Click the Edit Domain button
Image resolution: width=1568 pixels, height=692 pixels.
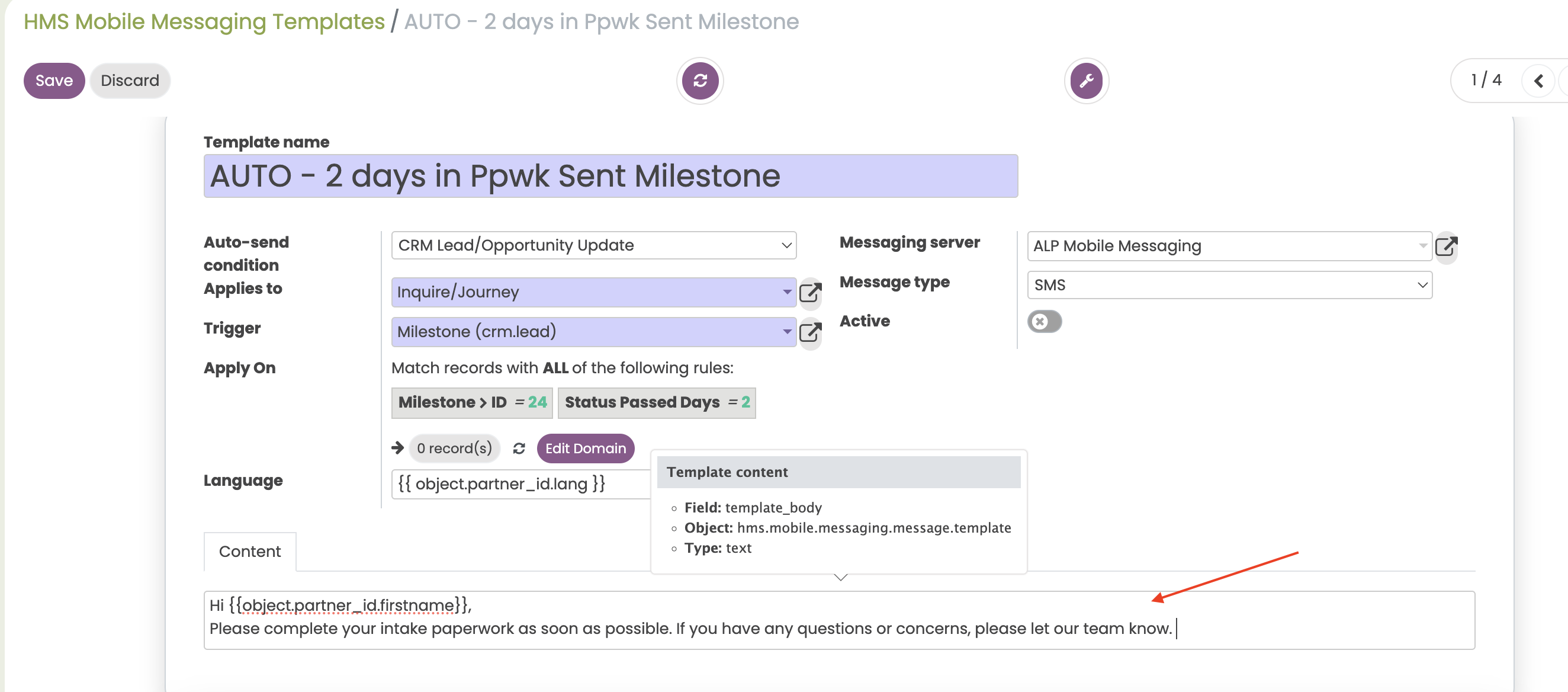[585, 448]
